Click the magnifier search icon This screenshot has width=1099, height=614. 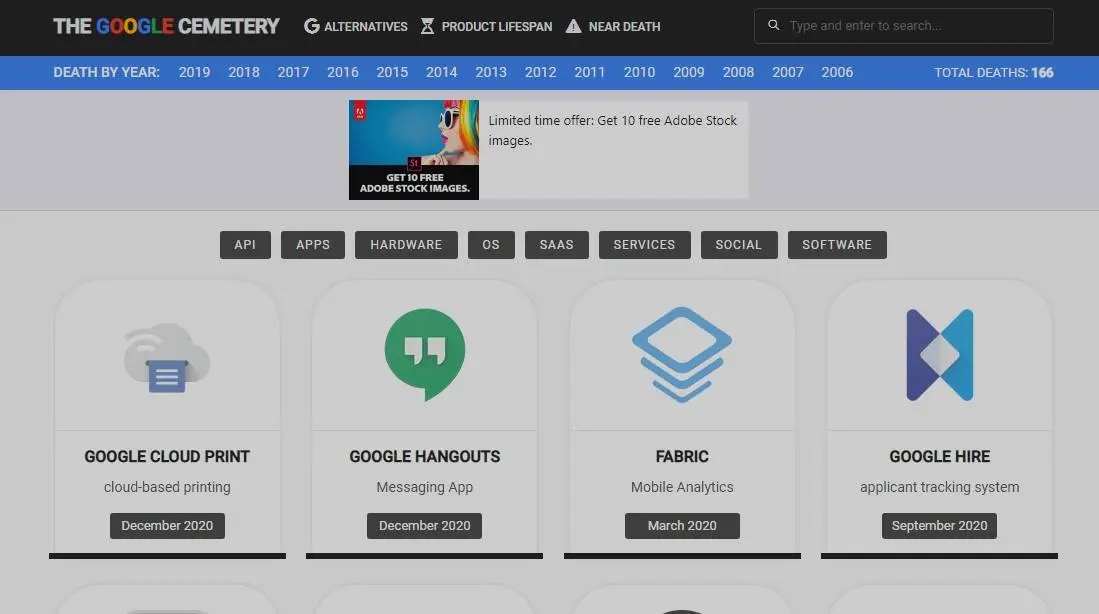(x=773, y=25)
